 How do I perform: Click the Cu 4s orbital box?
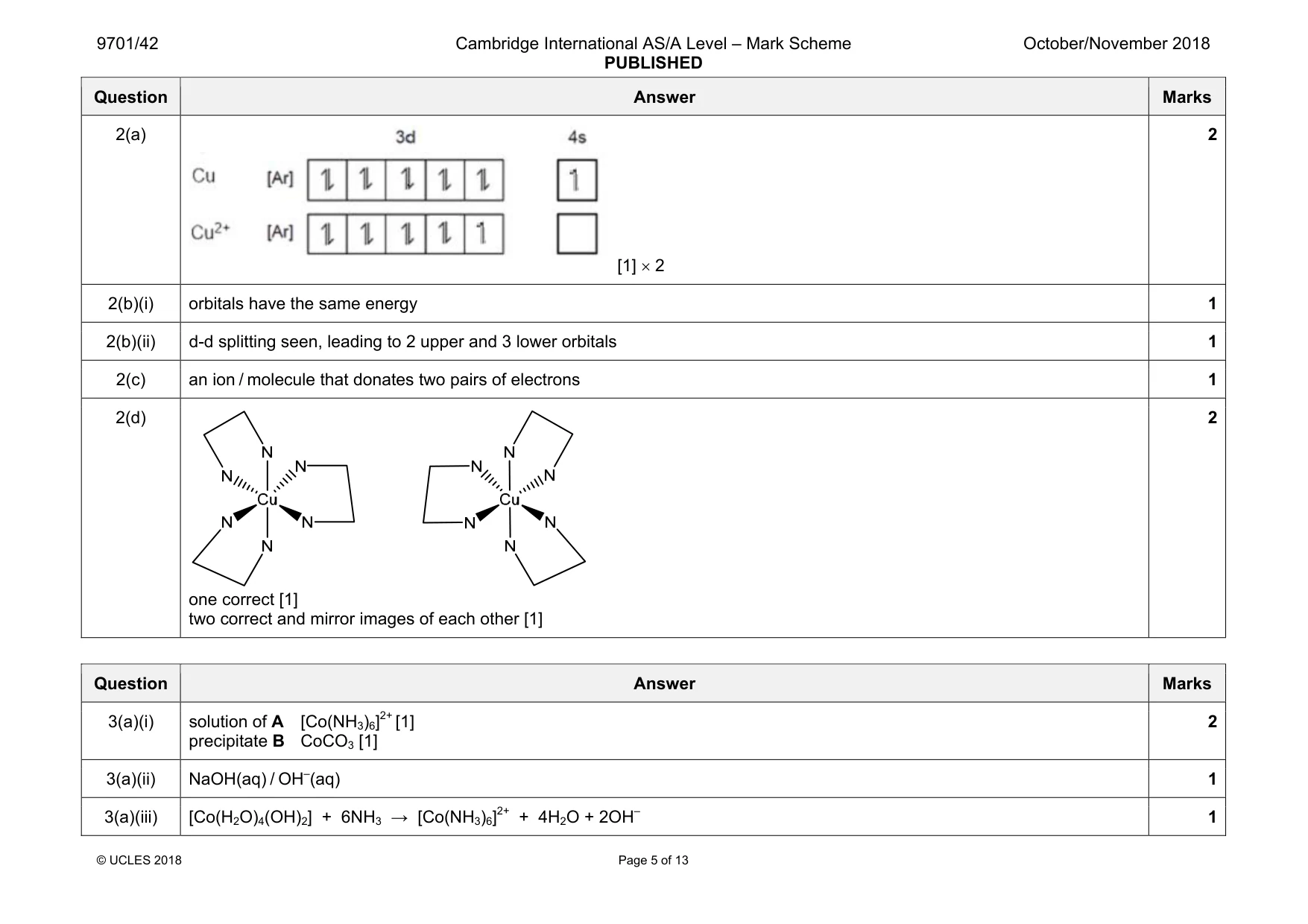[577, 180]
